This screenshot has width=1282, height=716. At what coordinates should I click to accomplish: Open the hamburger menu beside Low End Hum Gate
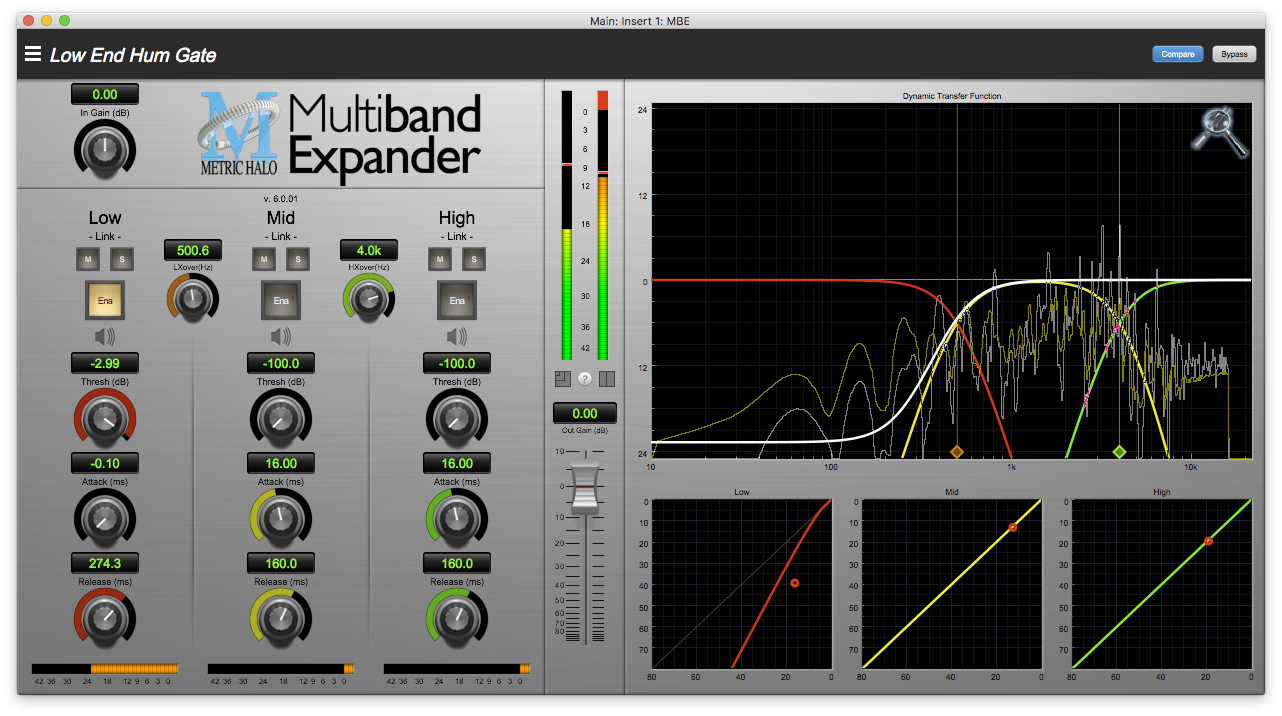(x=33, y=55)
